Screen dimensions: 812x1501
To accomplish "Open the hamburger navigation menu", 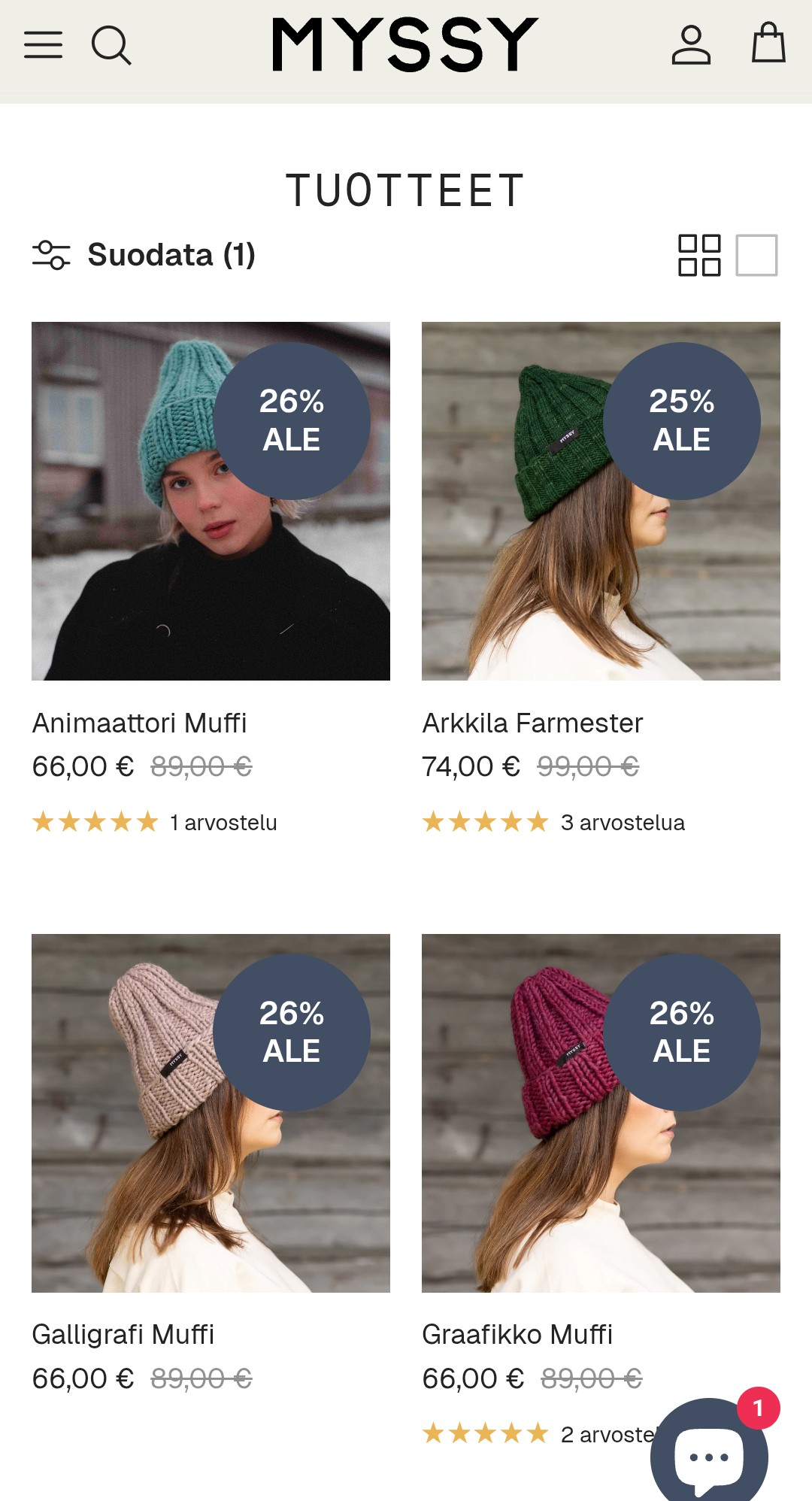I will click(43, 45).
